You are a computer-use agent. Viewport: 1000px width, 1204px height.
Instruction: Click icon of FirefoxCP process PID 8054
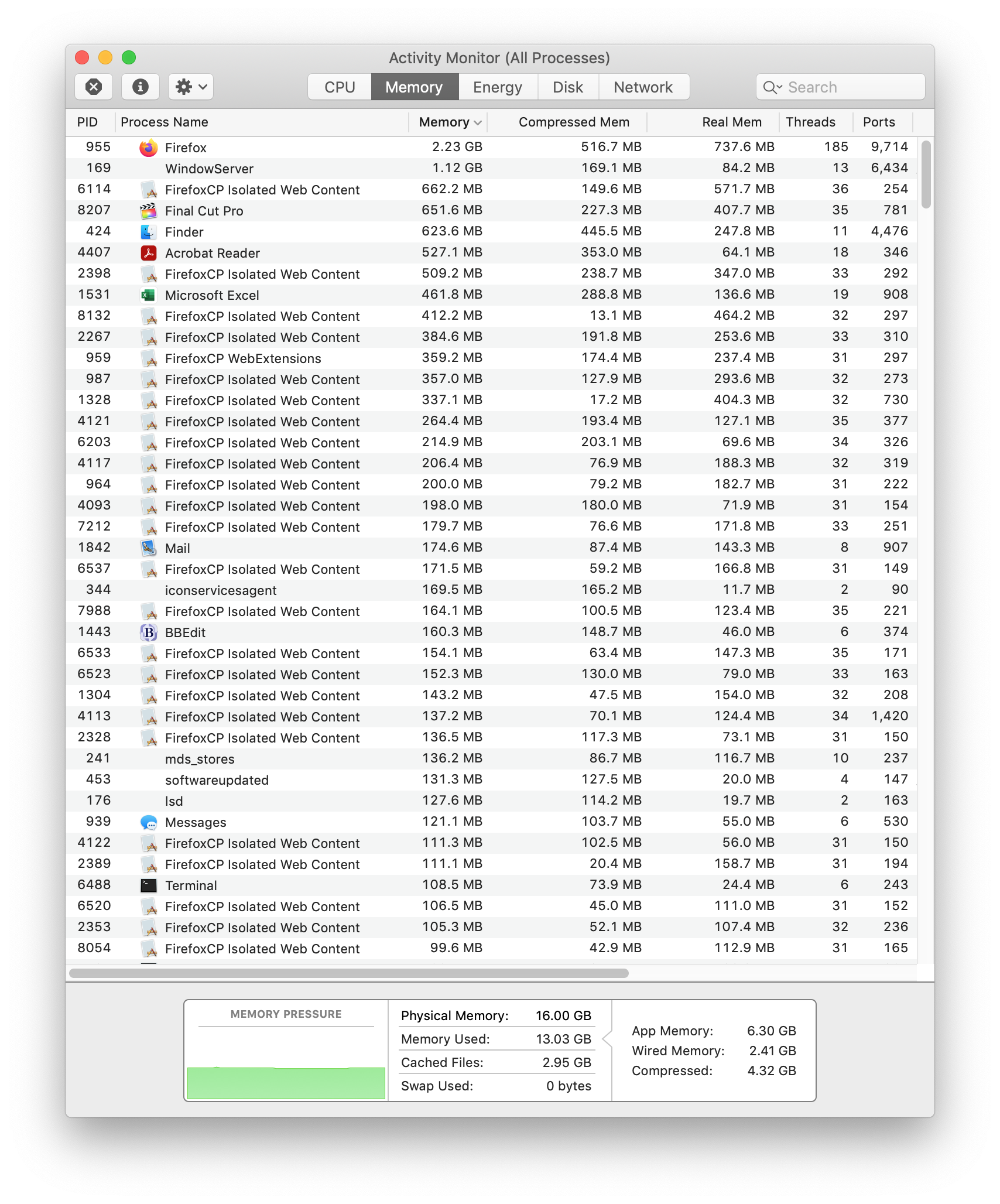pyautogui.click(x=149, y=949)
